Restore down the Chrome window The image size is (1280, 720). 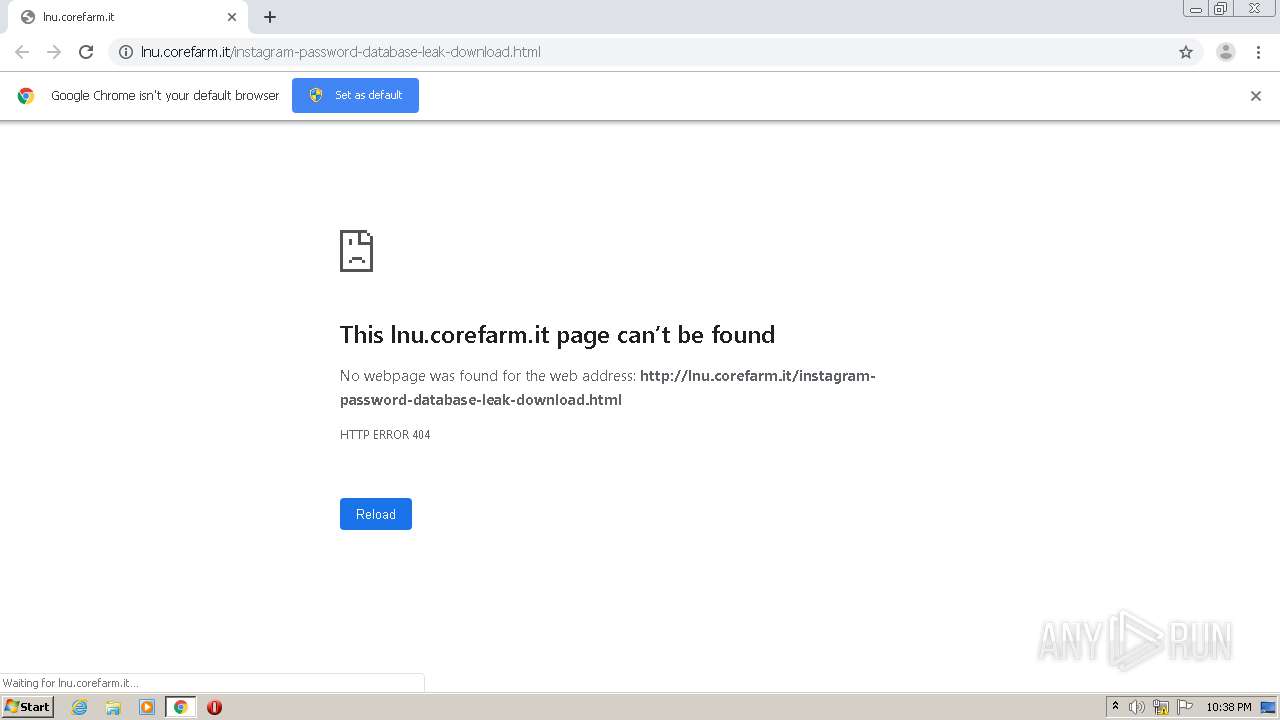1221,9
